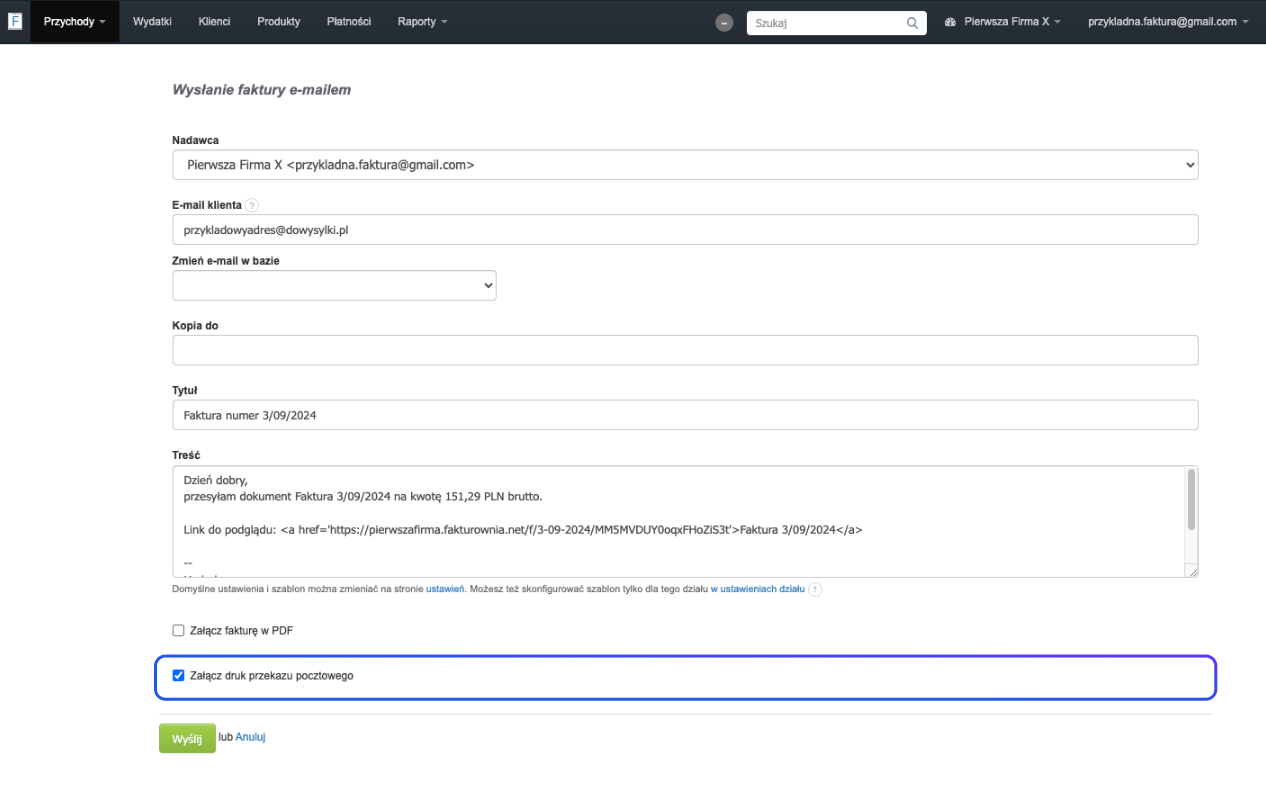Click the round grey status icon
The image size is (1266, 785).
click(725, 22)
